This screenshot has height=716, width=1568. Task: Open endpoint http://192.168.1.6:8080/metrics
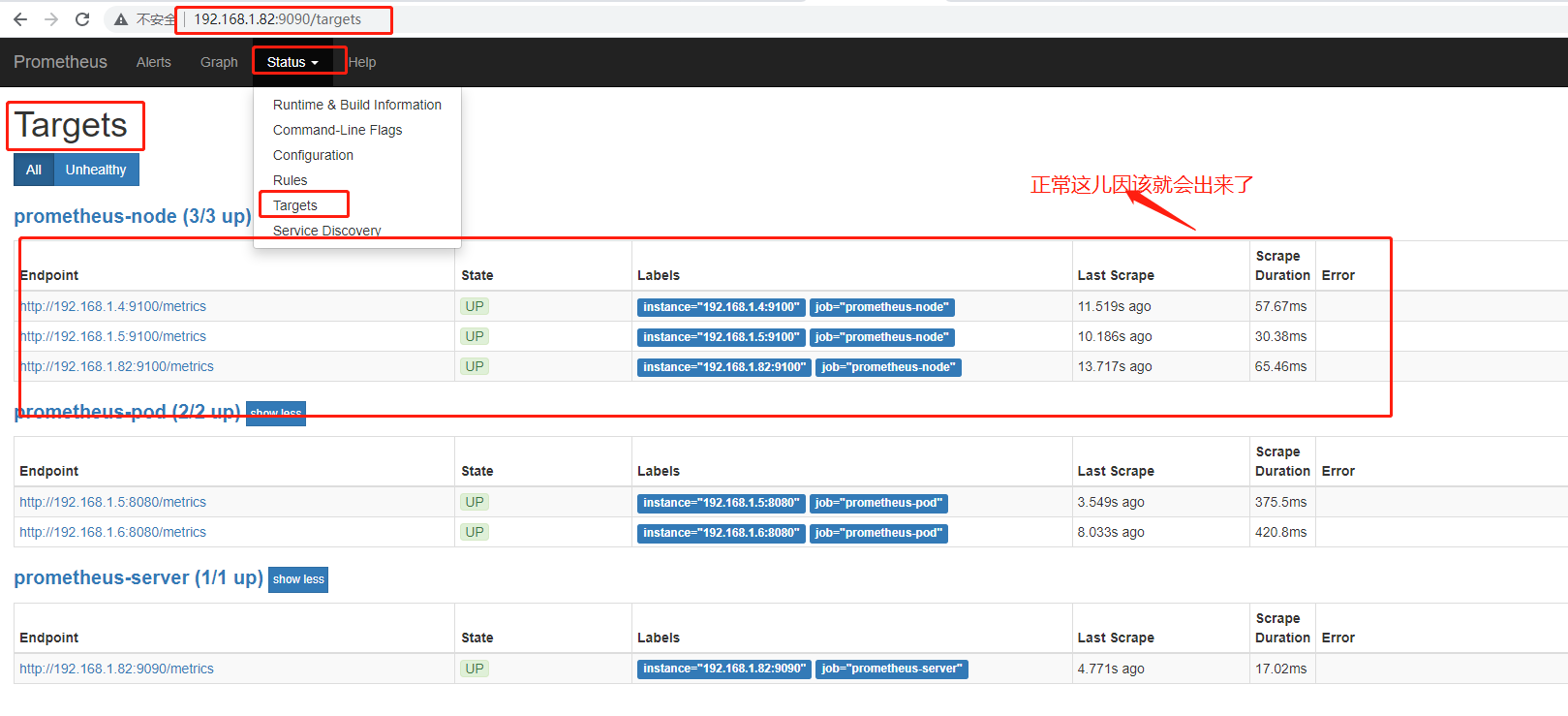pos(112,532)
